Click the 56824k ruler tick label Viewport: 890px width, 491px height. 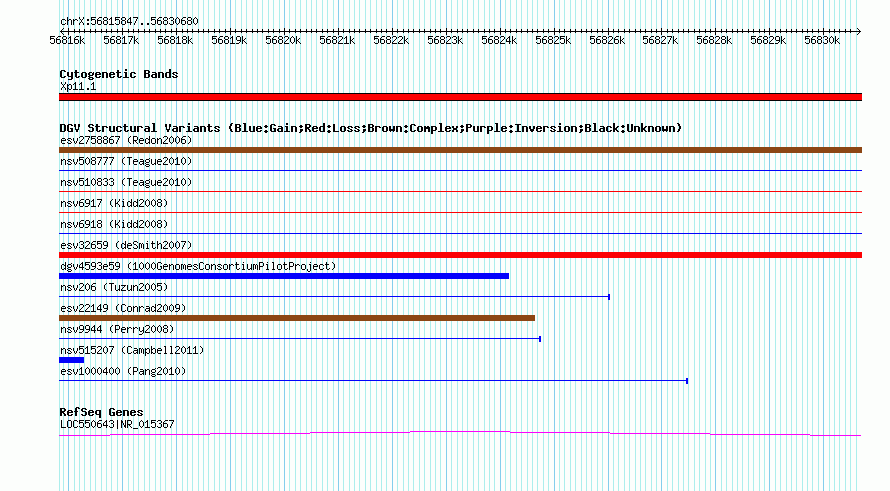click(x=499, y=40)
